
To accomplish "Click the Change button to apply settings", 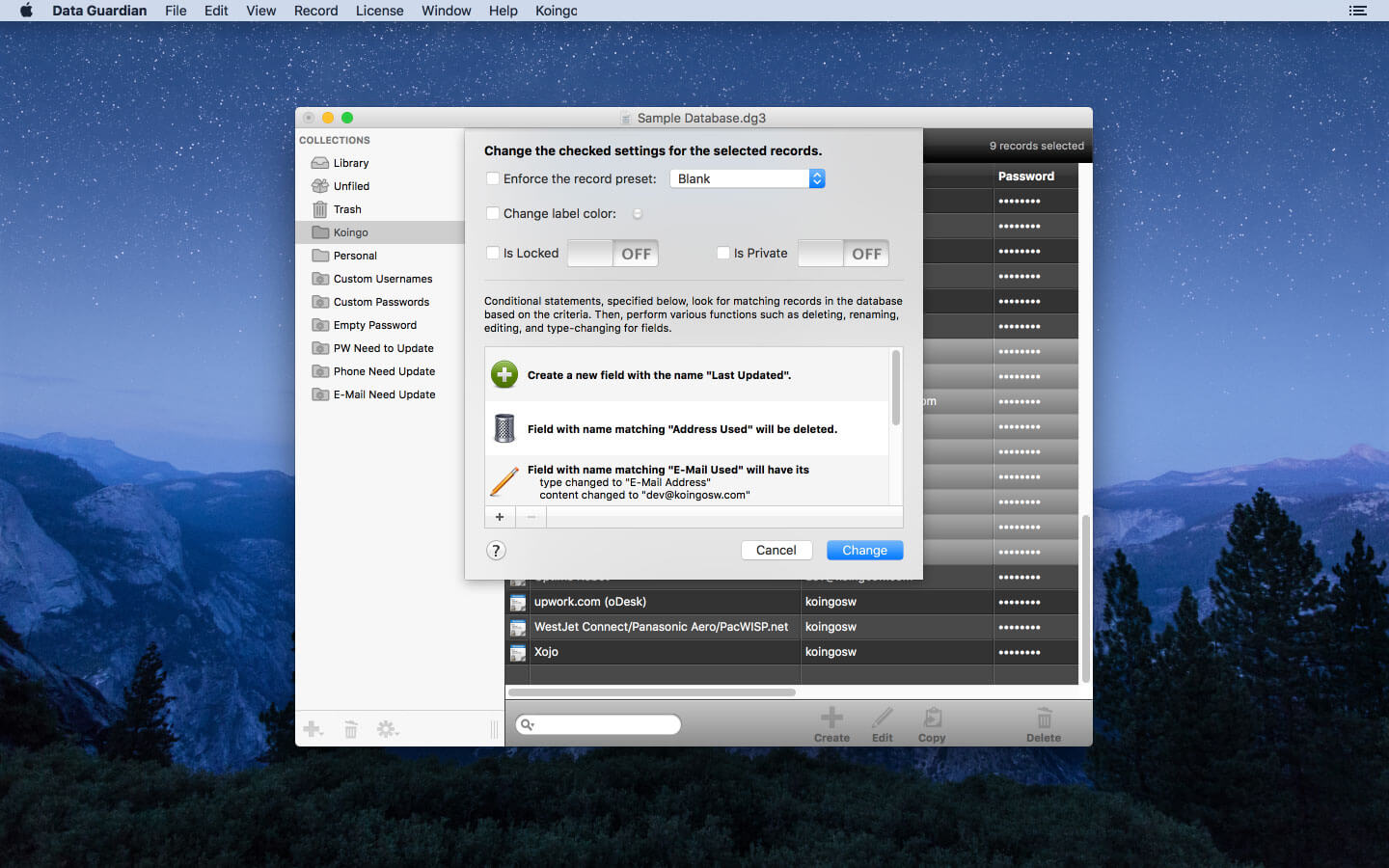I will 864,550.
